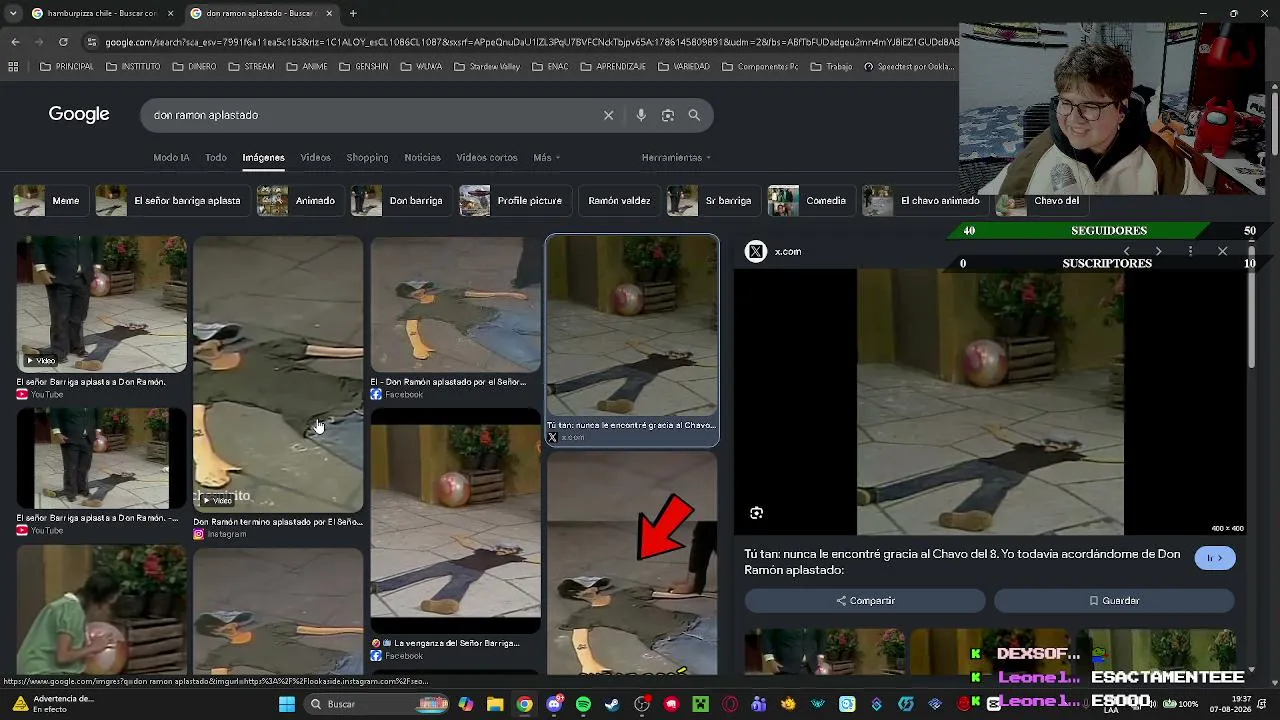The image size is (1280, 720).
Task: Switch to the hamburpizza chile tab
Action: click(100, 13)
